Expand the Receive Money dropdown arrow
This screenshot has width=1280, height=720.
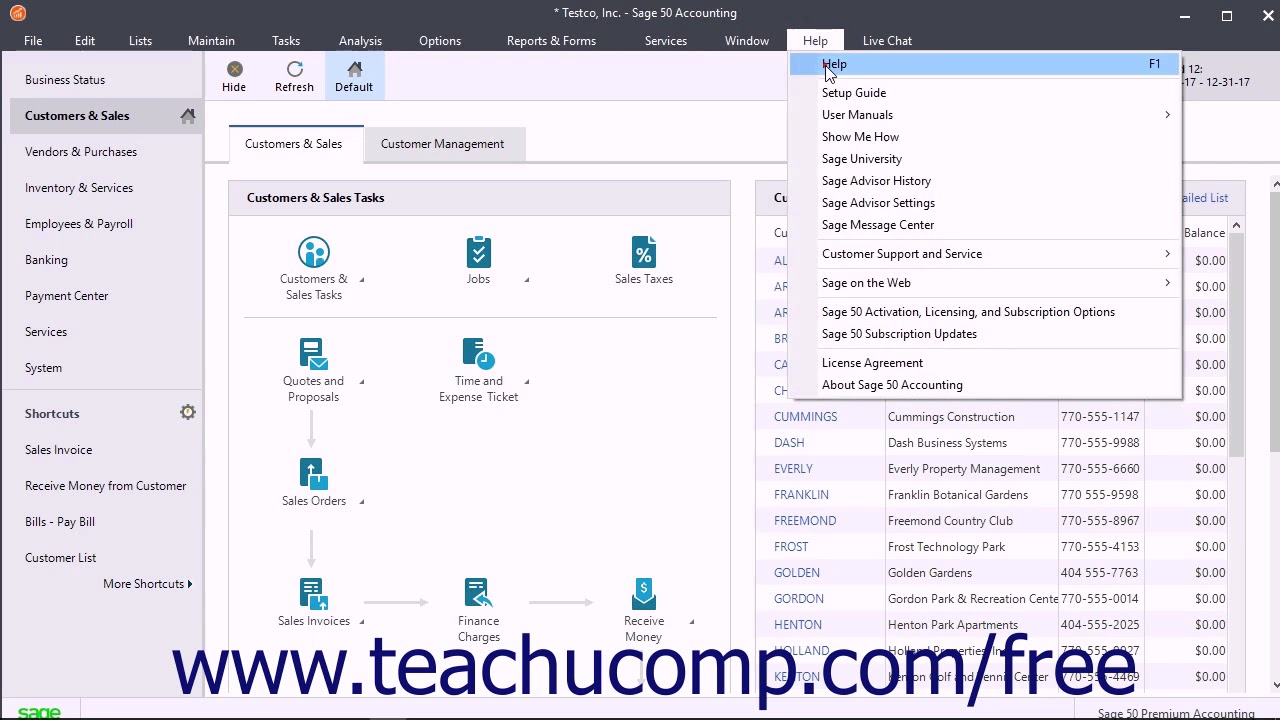pos(692,622)
